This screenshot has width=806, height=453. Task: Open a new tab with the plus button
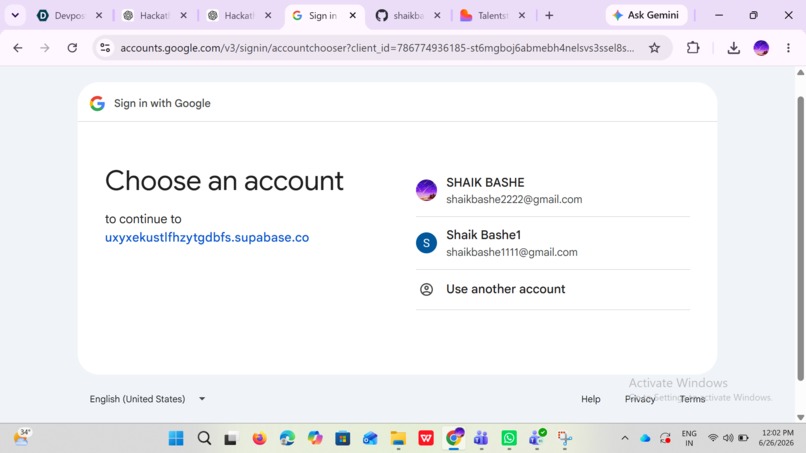click(x=549, y=15)
